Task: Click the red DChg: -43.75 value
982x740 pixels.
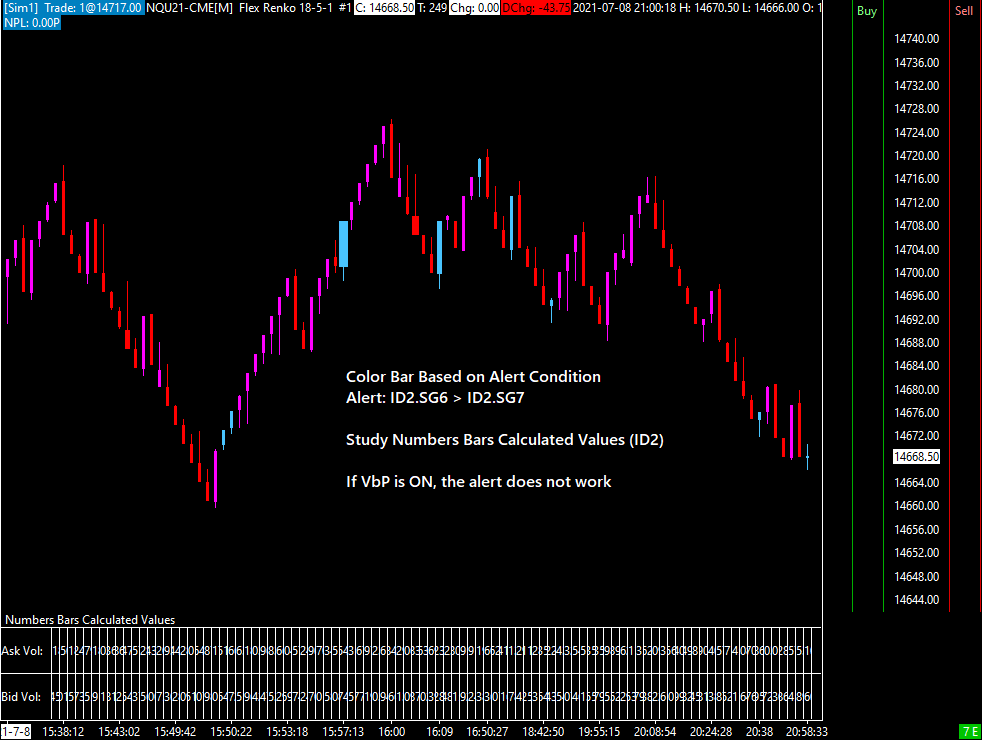Action: pyautogui.click(x=536, y=8)
